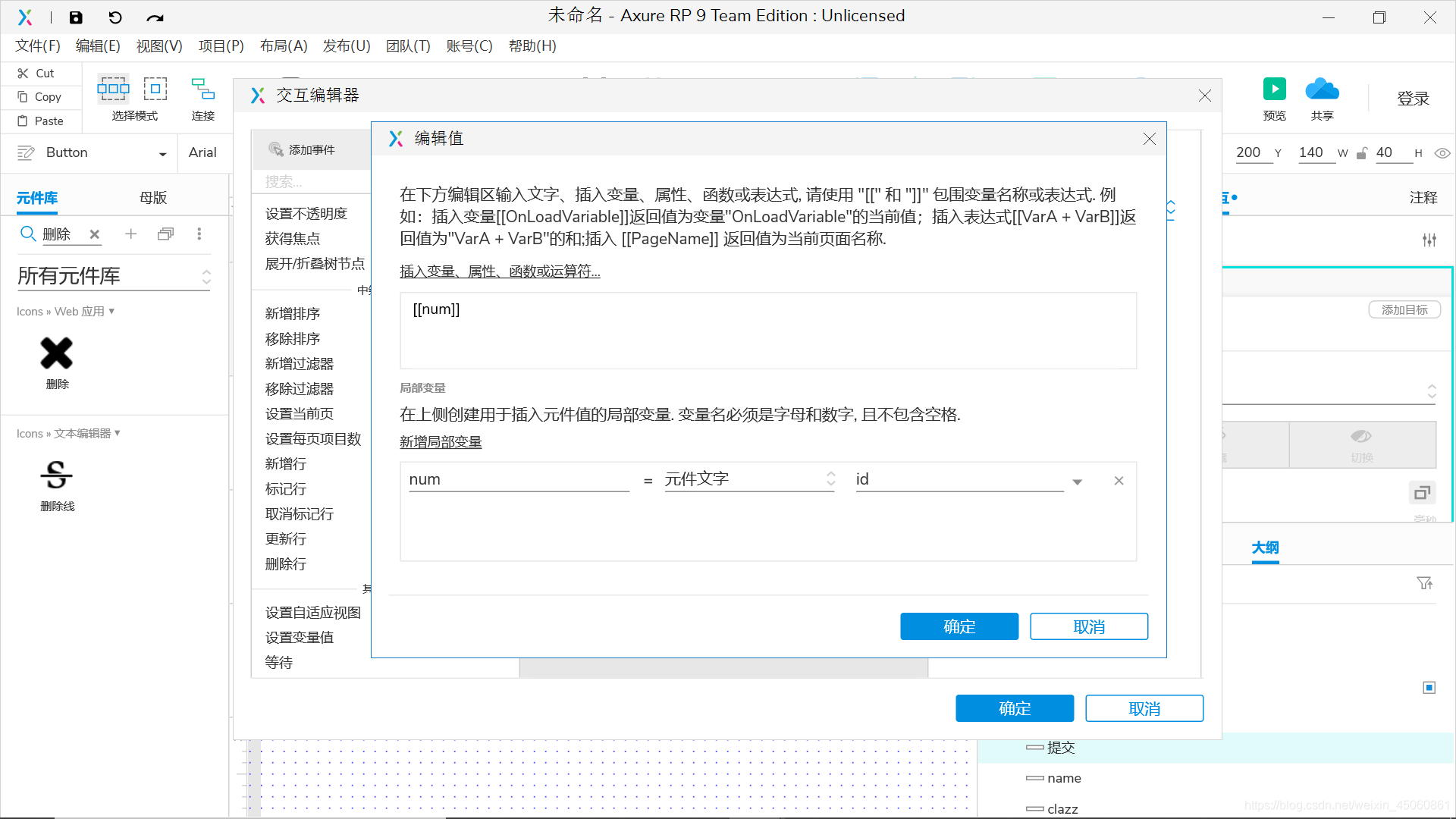Switch to the 母版 tab
This screenshot has width=1456, height=819.
pos(153,198)
